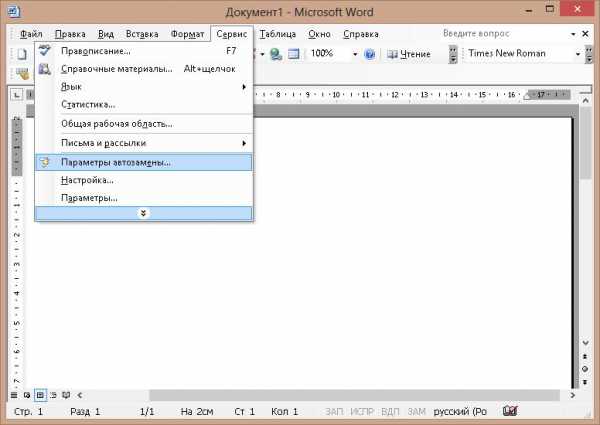The image size is (600, 425).
Task: Click Стр. 1 in status bar
Action: (x=28, y=412)
